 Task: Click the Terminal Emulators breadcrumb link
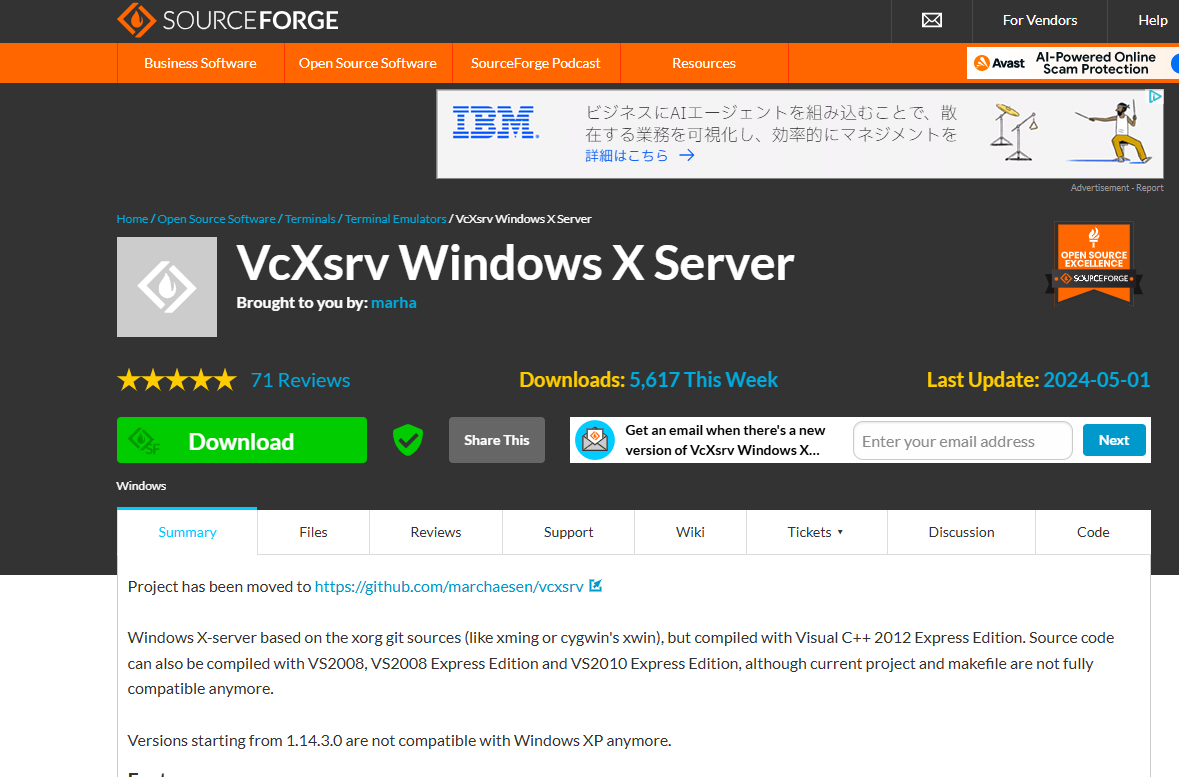pyautogui.click(x=396, y=219)
